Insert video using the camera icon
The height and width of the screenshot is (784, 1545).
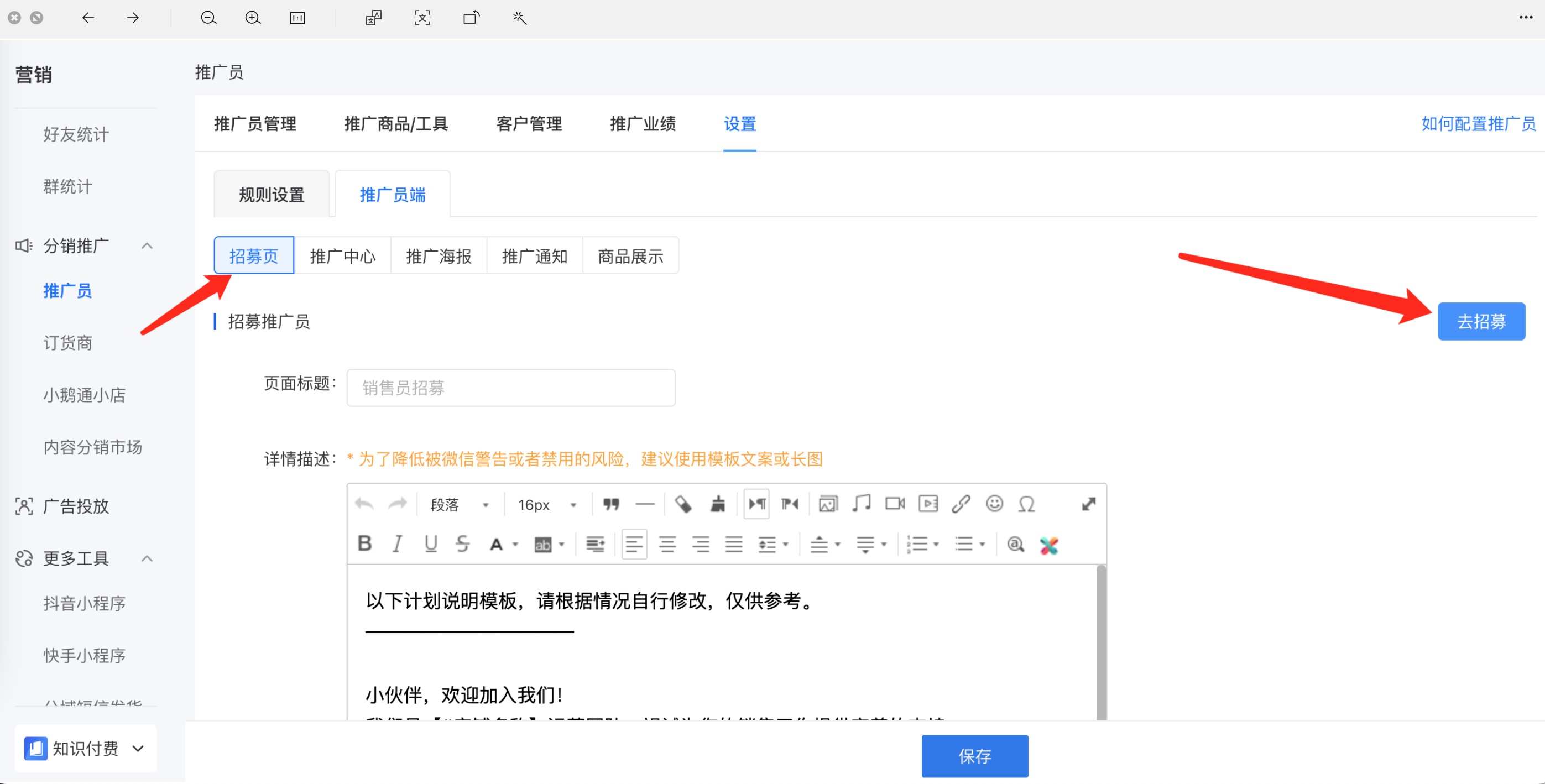tap(895, 504)
